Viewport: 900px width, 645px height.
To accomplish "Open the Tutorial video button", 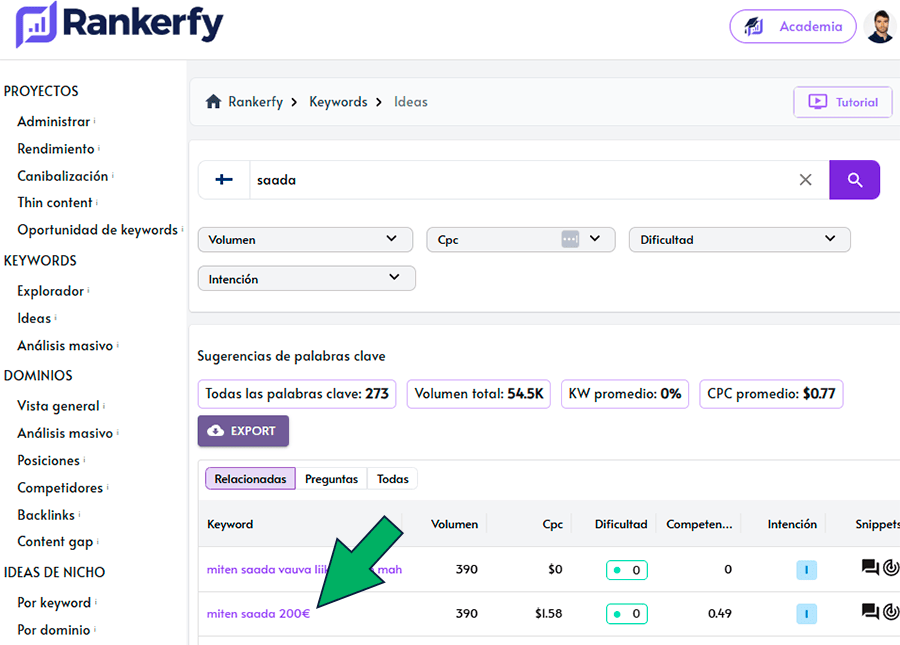I will point(842,102).
